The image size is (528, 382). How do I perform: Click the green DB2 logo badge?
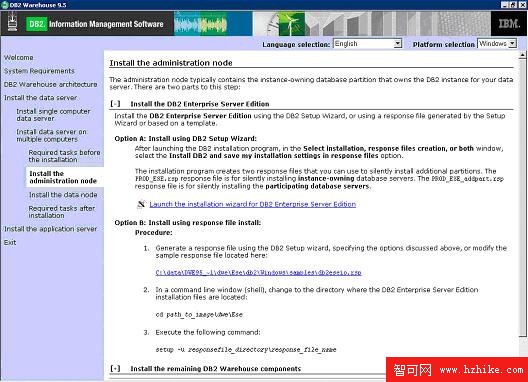(x=37, y=24)
